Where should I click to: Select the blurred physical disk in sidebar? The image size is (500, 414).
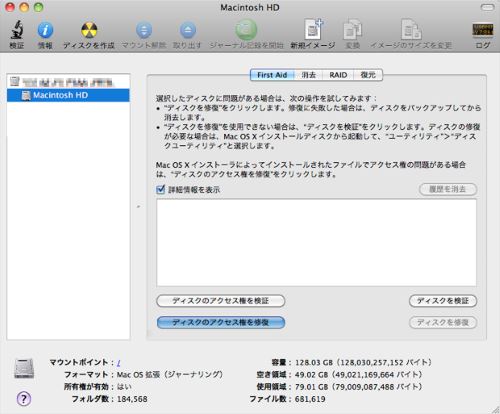point(68,82)
